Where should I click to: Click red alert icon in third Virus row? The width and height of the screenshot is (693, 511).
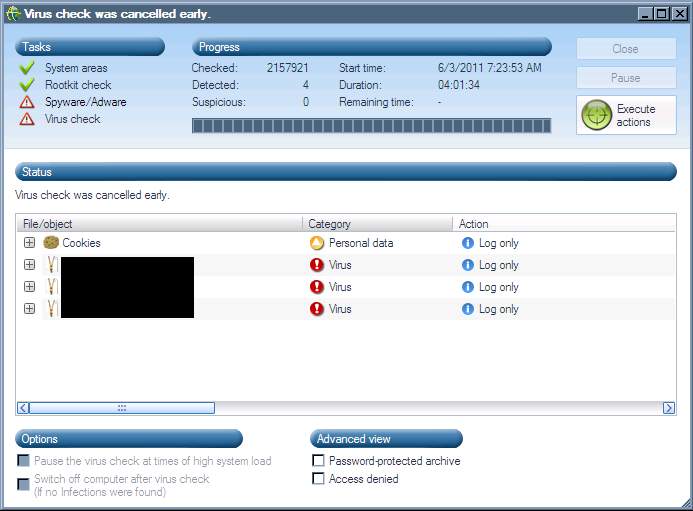pyautogui.click(x=317, y=309)
